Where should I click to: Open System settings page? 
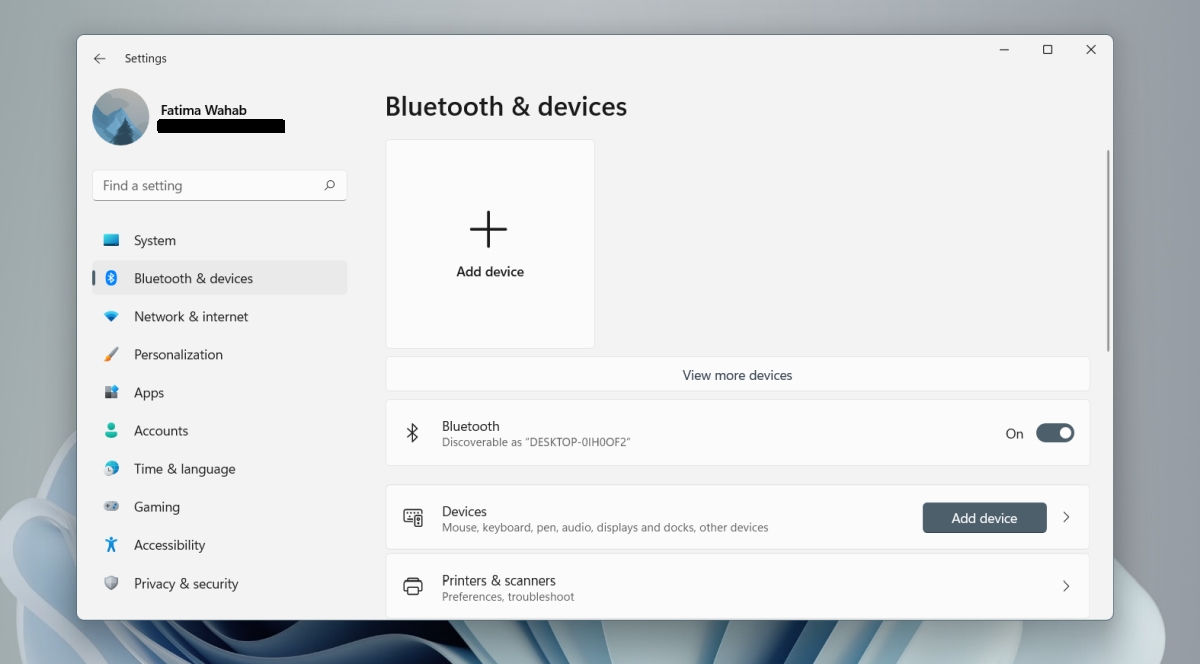pos(220,241)
